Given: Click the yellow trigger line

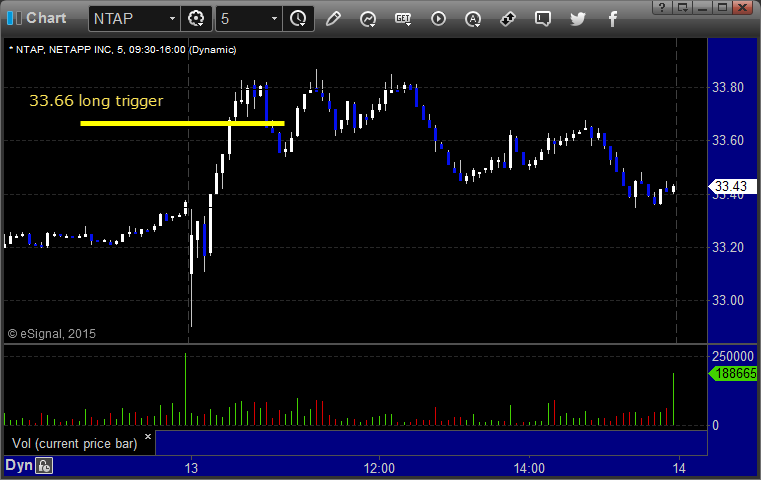Looking at the screenshot, I should (182, 123).
